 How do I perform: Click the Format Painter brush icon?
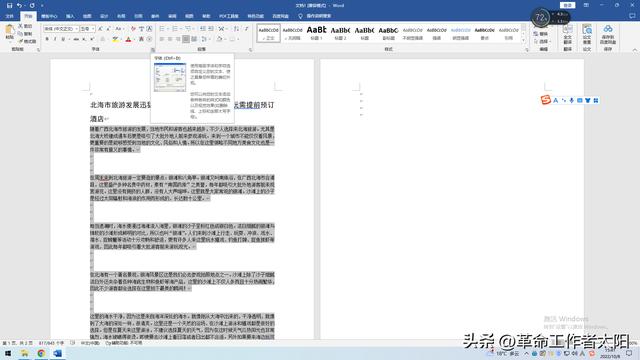20,41
